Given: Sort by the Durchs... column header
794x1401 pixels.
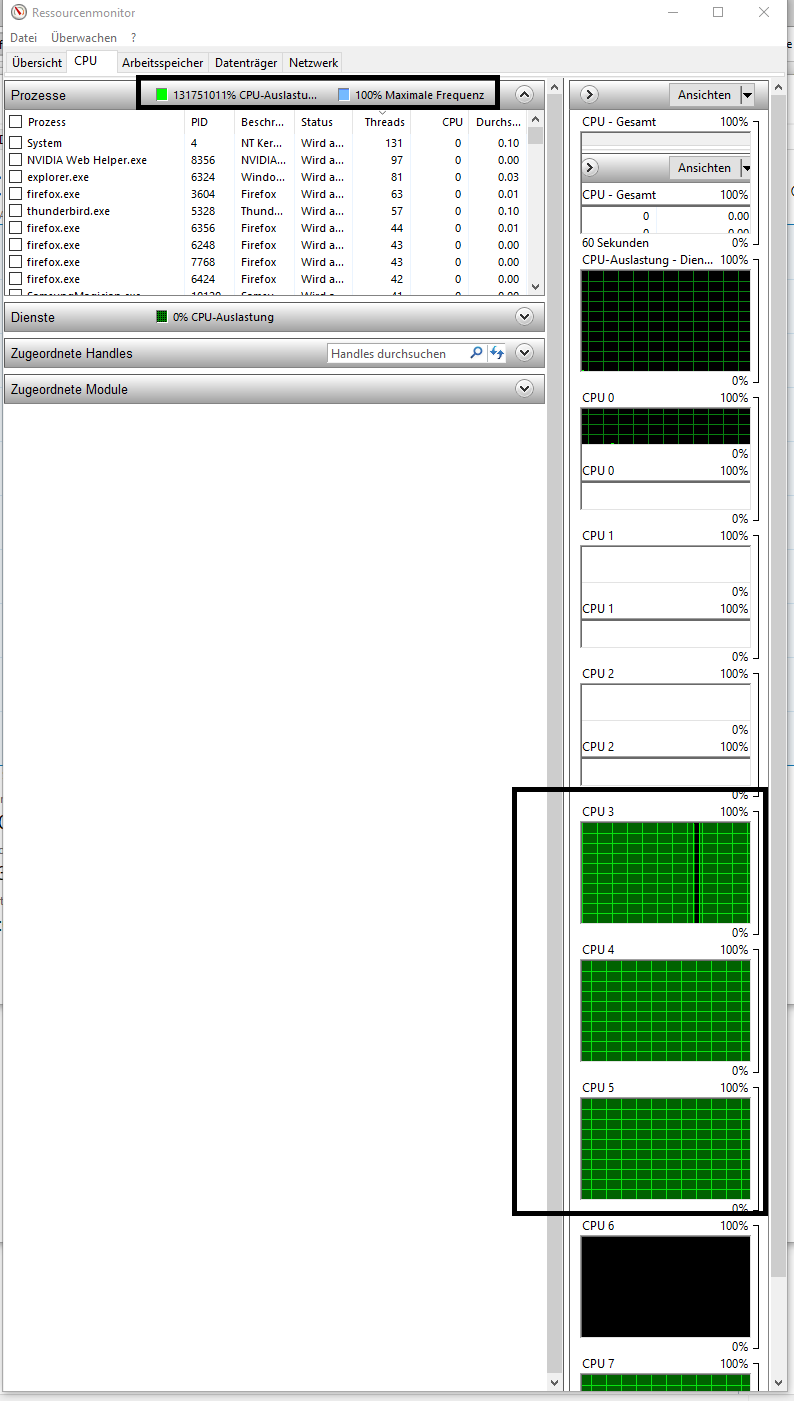Looking at the screenshot, I should [x=498, y=122].
